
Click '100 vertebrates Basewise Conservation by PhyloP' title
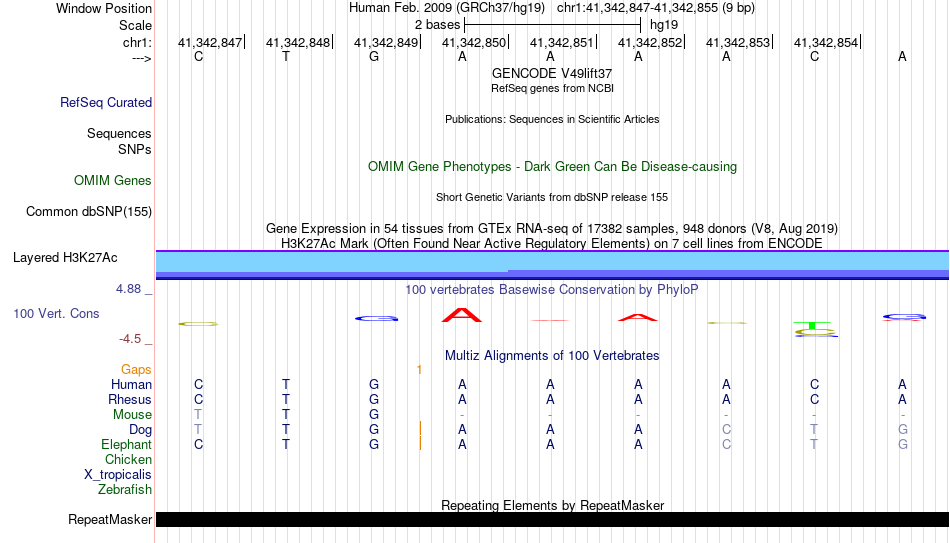552,290
